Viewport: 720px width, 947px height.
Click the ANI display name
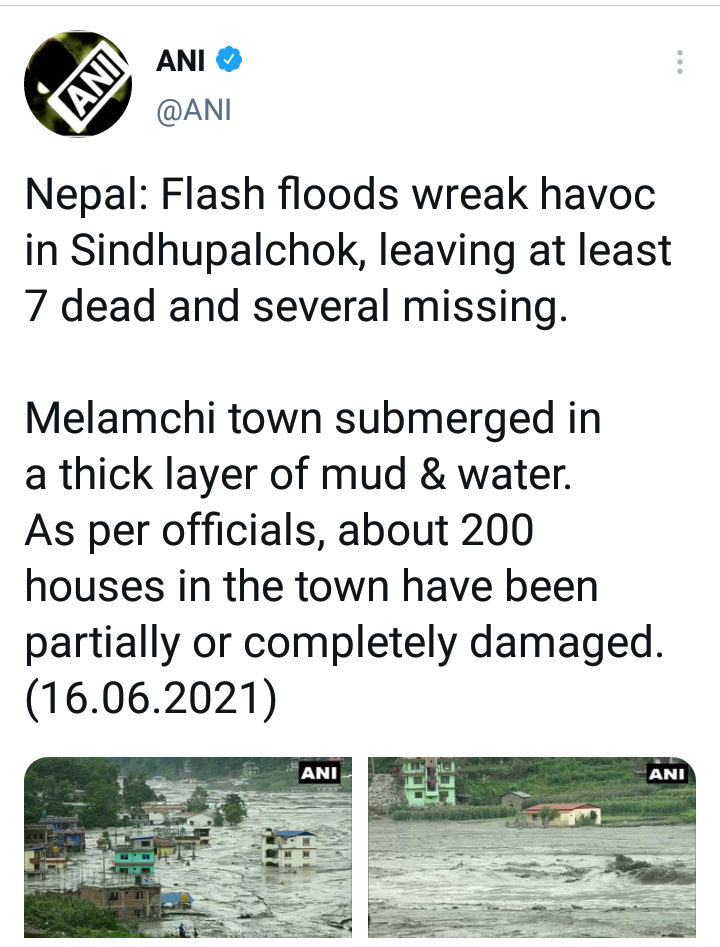tap(181, 61)
